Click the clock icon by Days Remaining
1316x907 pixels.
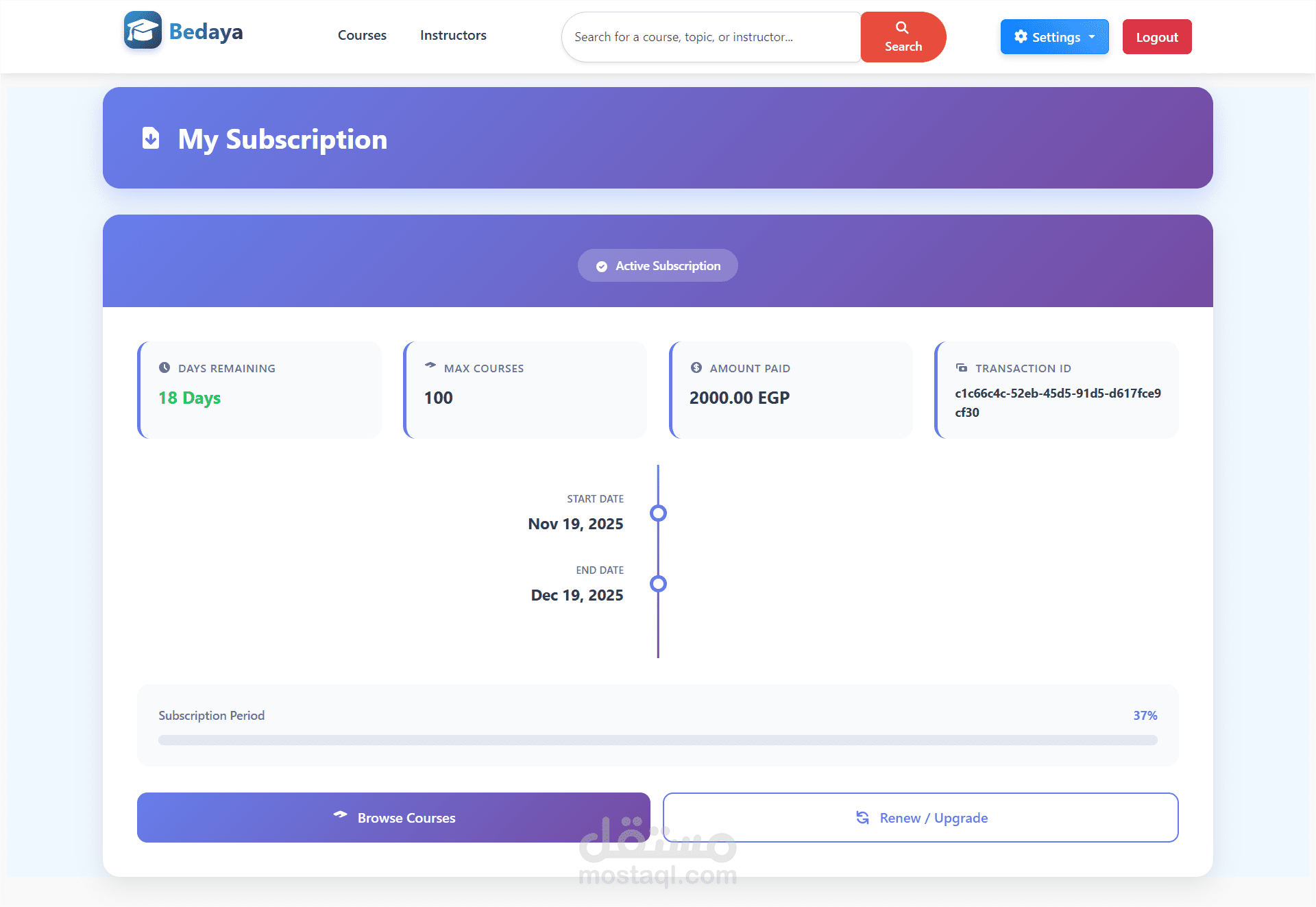164,367
